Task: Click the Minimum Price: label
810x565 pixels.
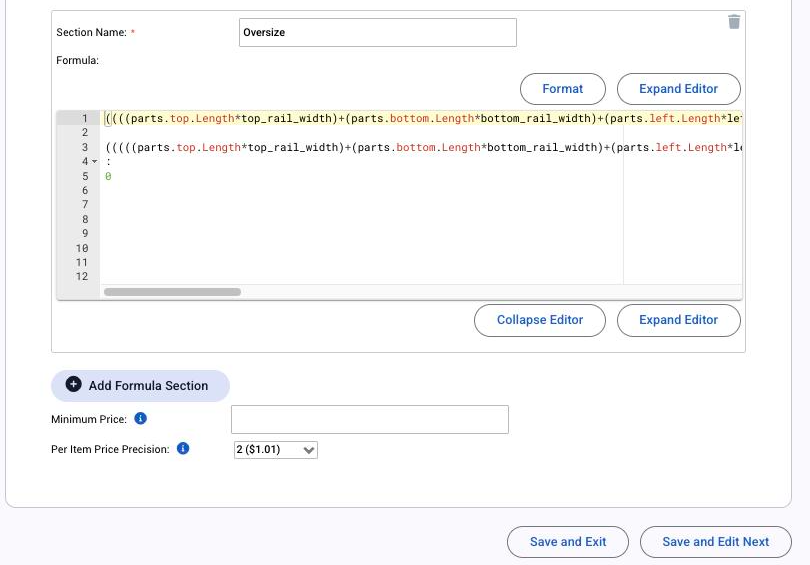Action: click(89, 419)
